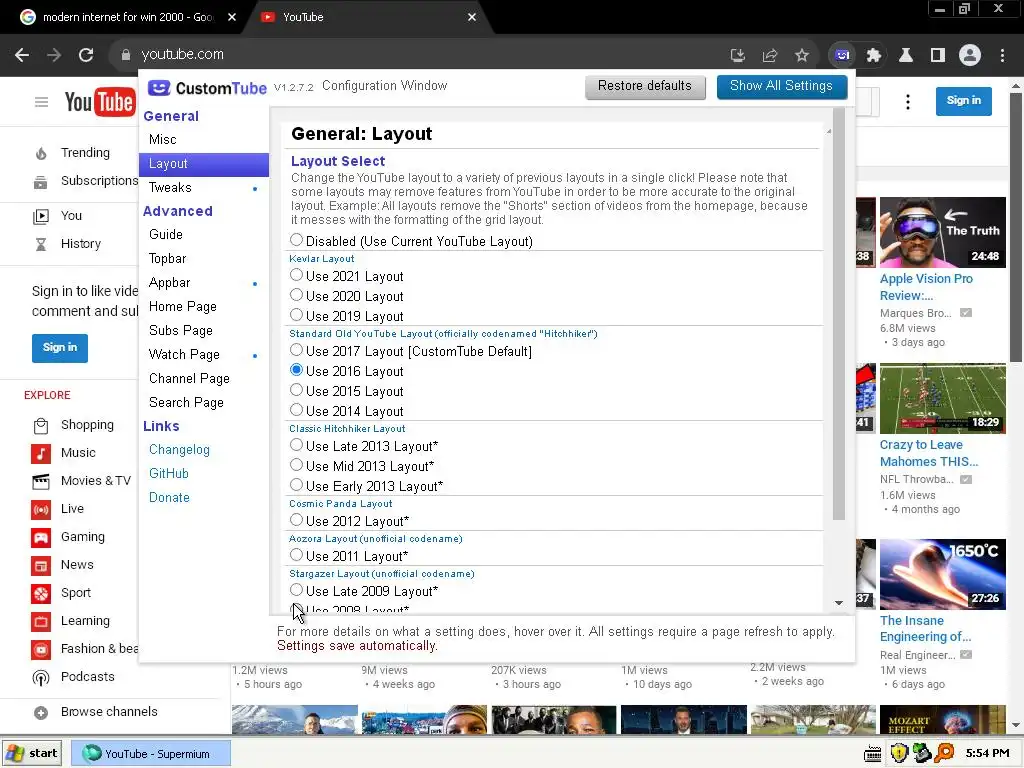
Task: Open the Topbar settings section
Action: 204,259
